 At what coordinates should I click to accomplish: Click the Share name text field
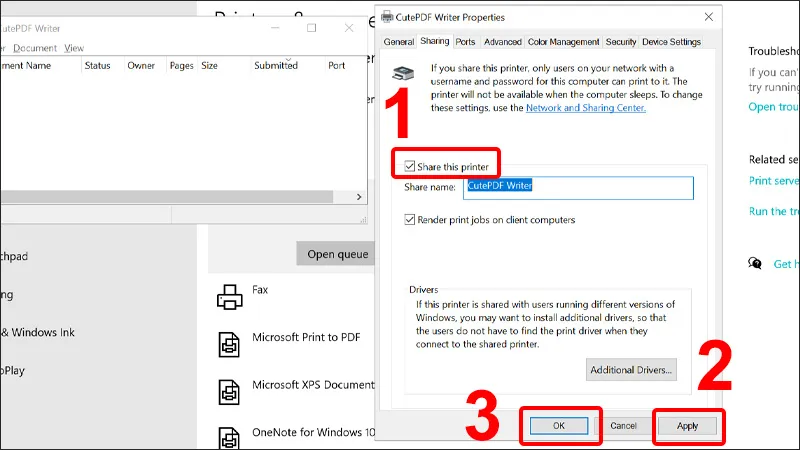[578, 187]
